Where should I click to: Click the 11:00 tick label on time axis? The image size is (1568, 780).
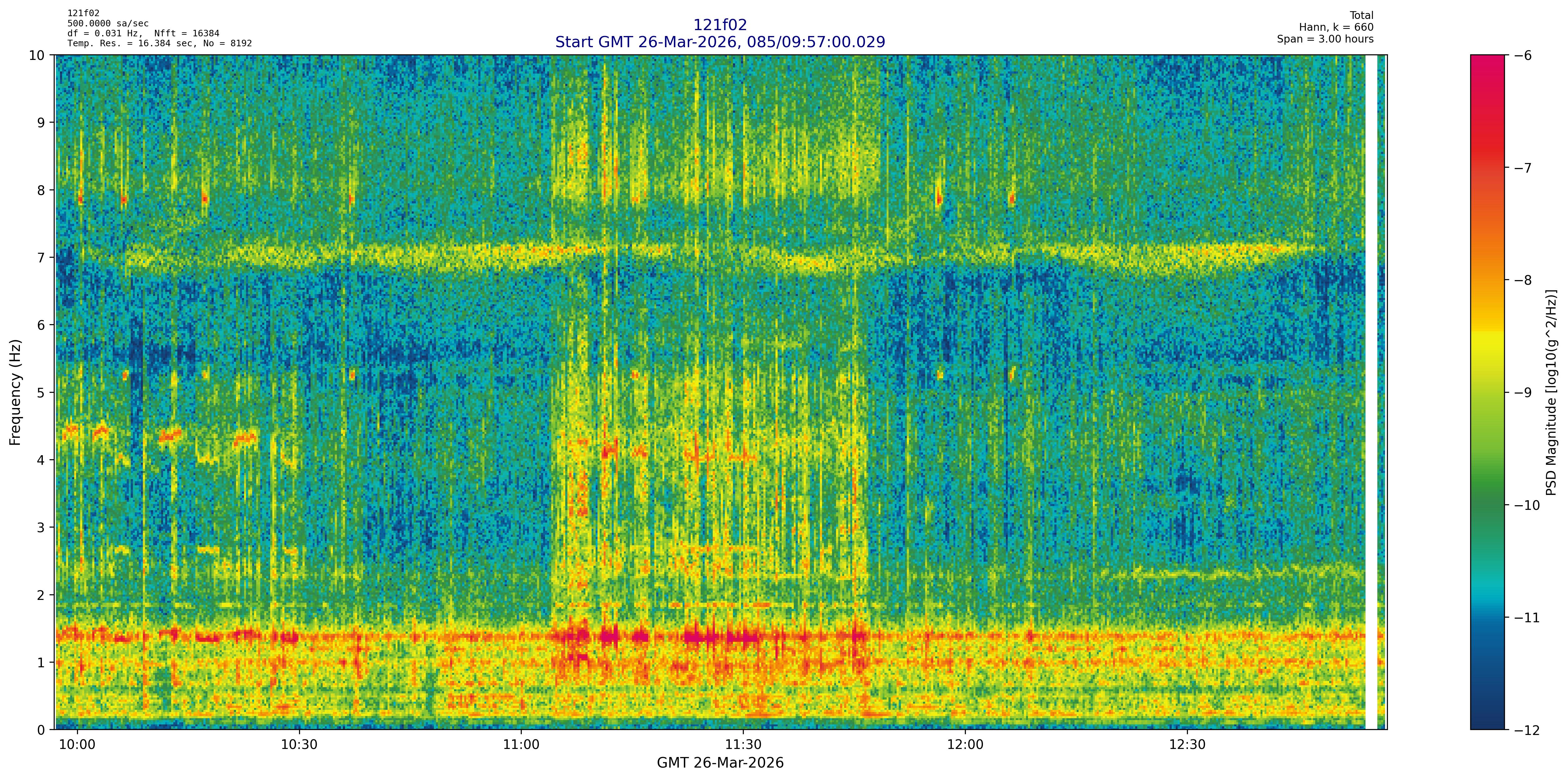(x=521, y=745)
